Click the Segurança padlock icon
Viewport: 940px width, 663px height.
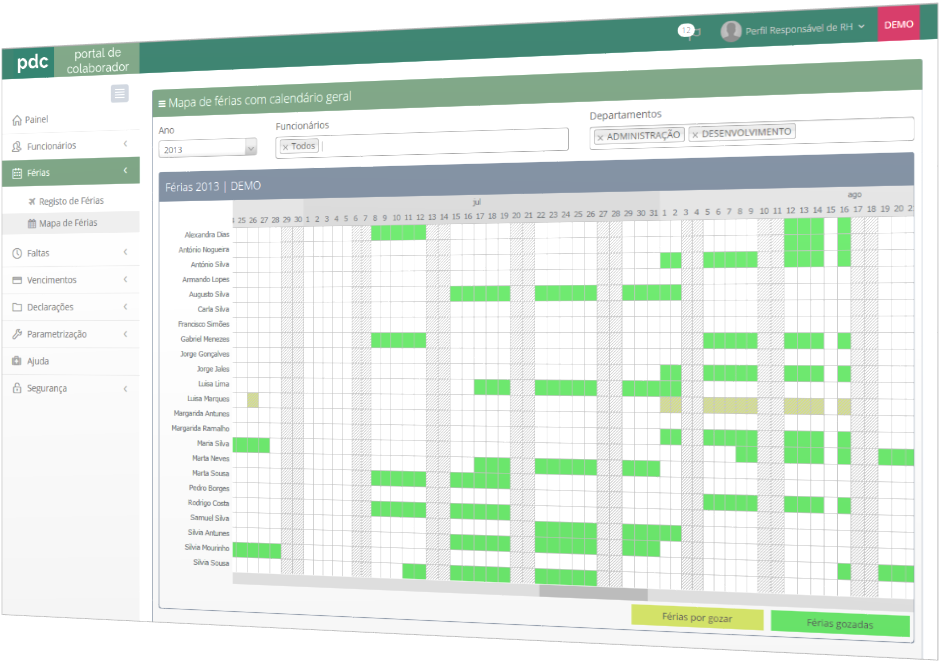pos(17,388)
